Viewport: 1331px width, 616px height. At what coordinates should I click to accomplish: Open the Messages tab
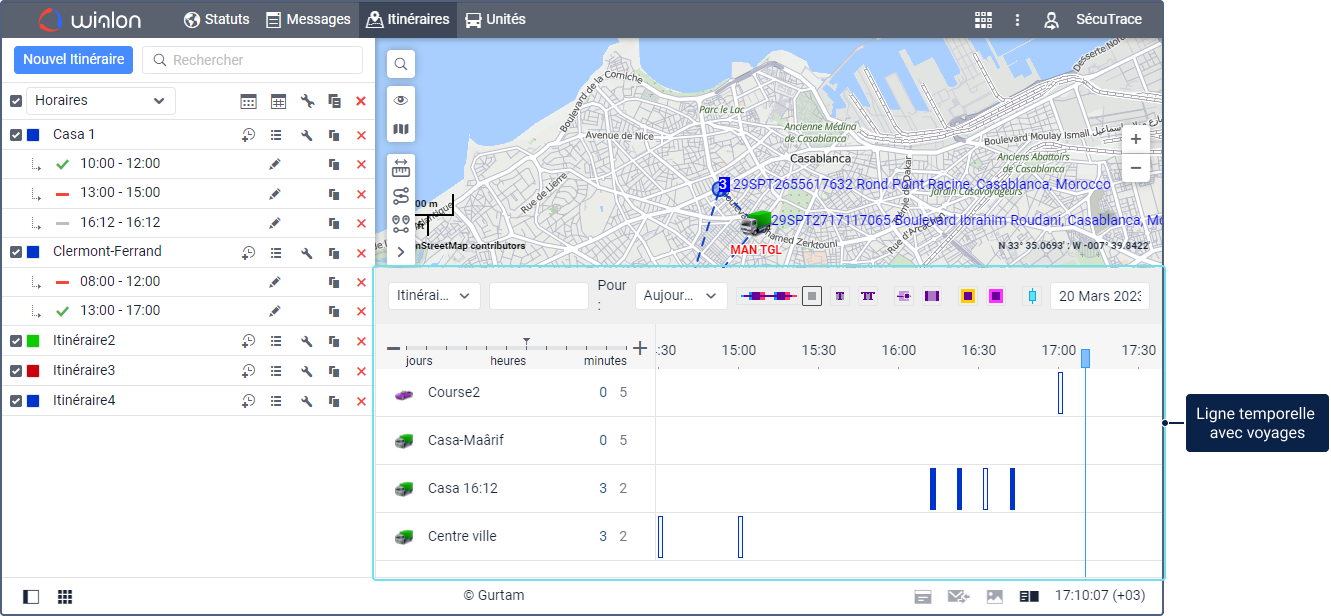(x=309, y=20)
